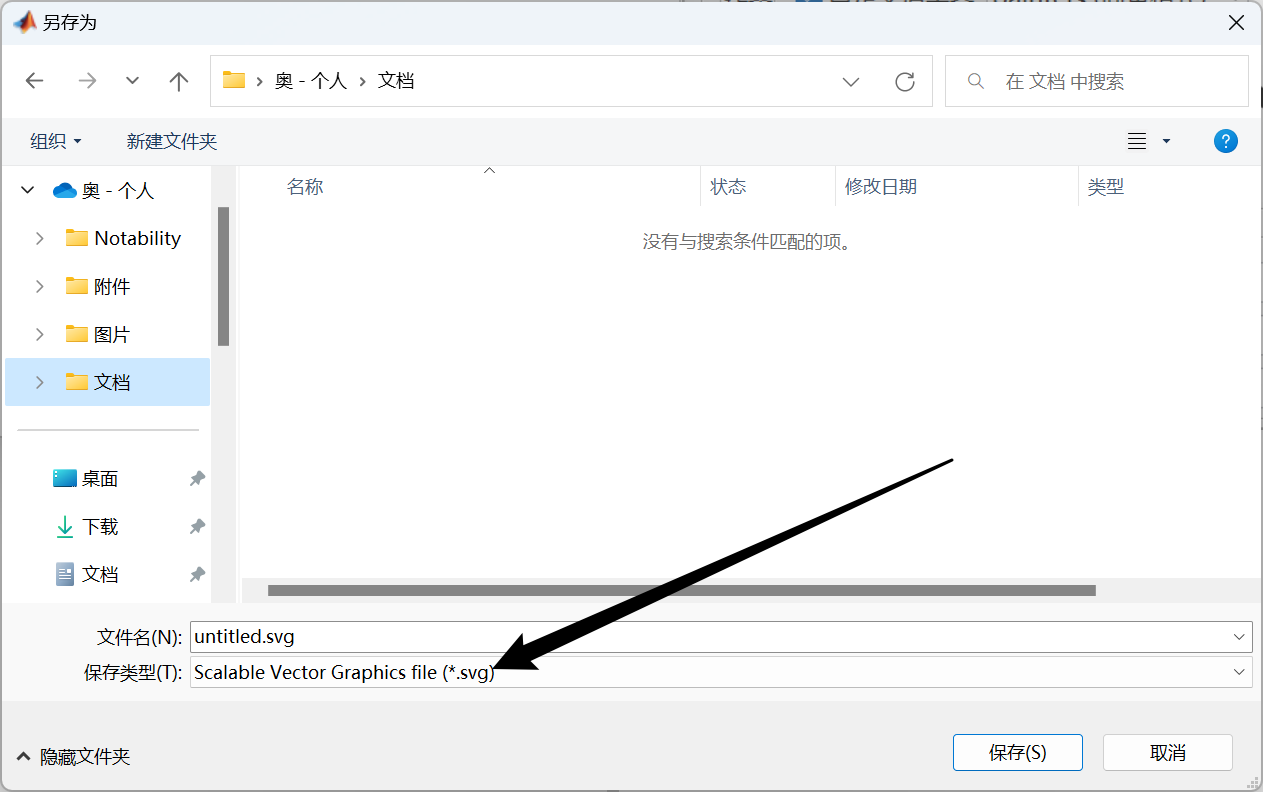Image resolution: width=1263 pixels, height=792 pixels.
Task: Expand the 图片 folder chevron
Action: pyautogui.click(x=40, y=334)
